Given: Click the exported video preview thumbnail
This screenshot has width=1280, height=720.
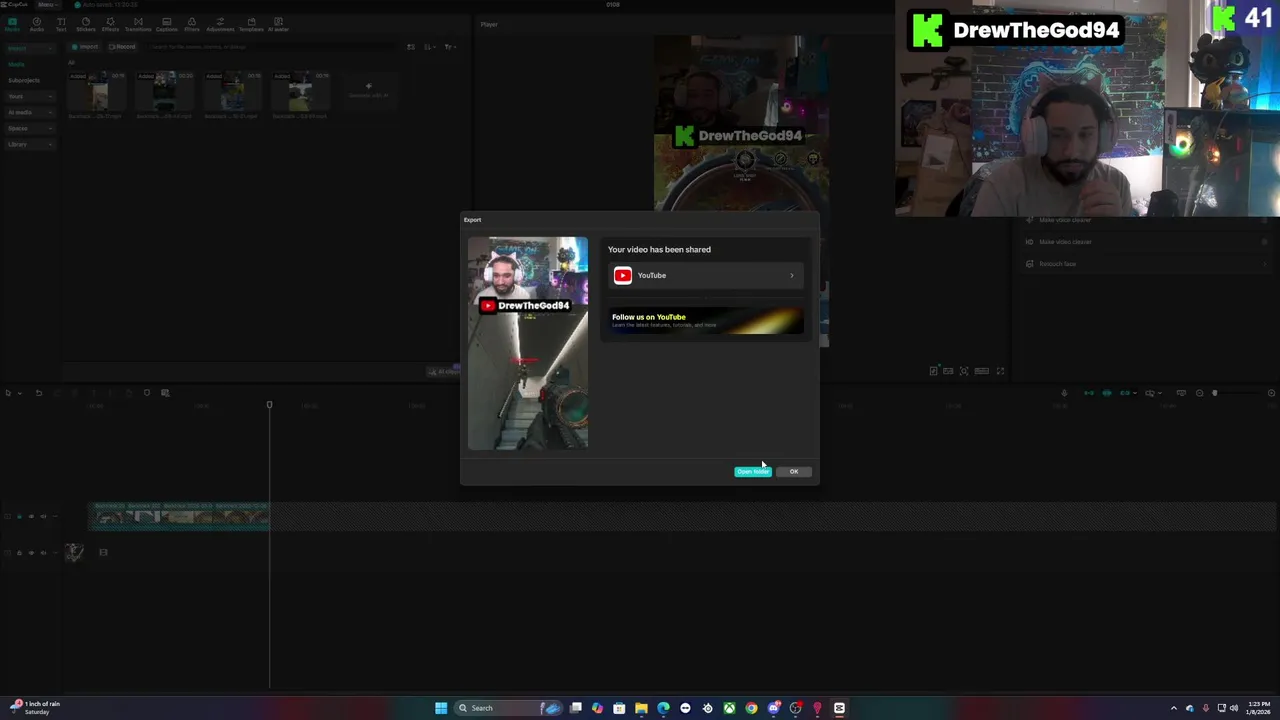Looking at the screenshot, I should click(x=528, y=343).
